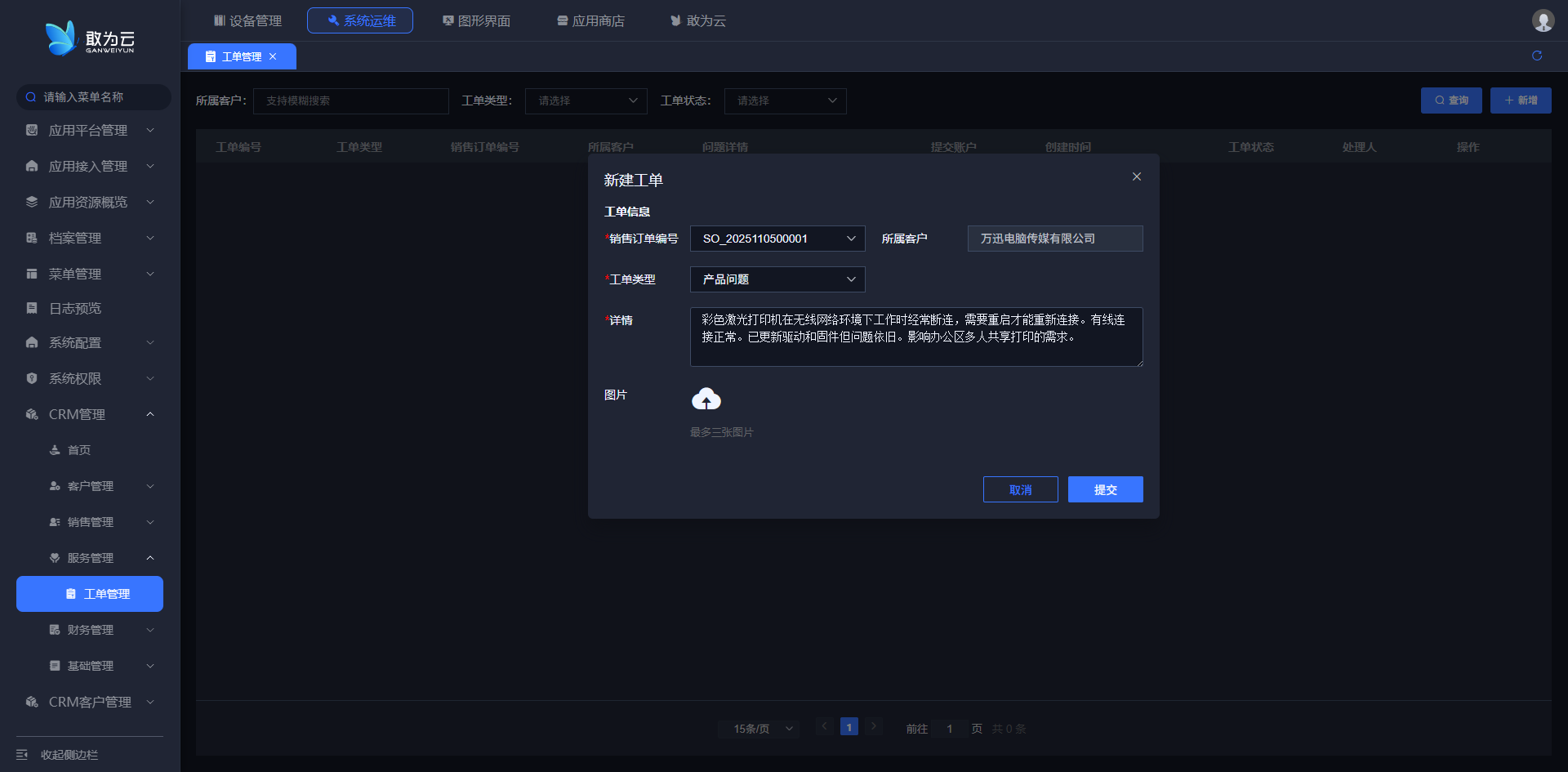Viewport: 1568px width, 772px height.
Task: Click the 新增 button
Action: tap(1521, 100)
